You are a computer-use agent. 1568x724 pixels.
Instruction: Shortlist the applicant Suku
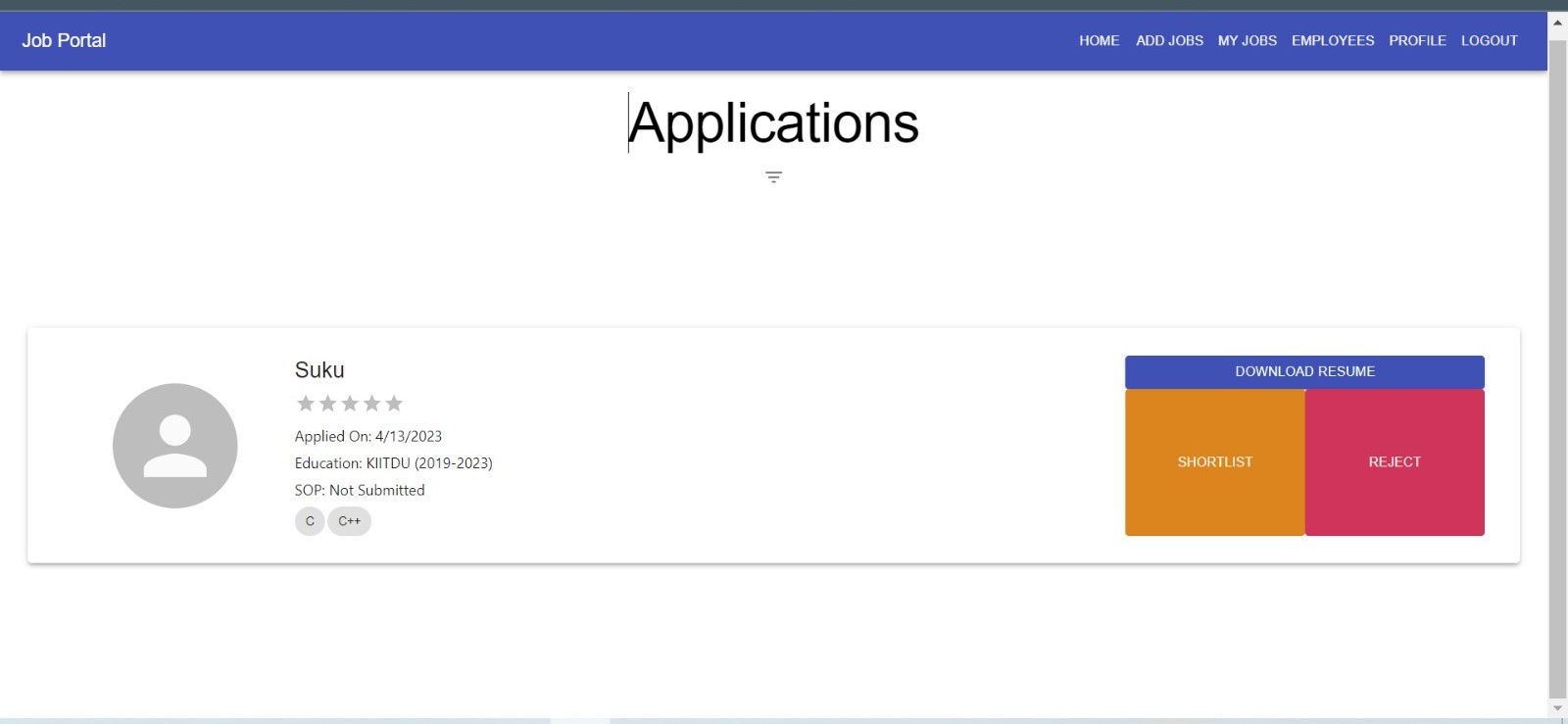1215,462
